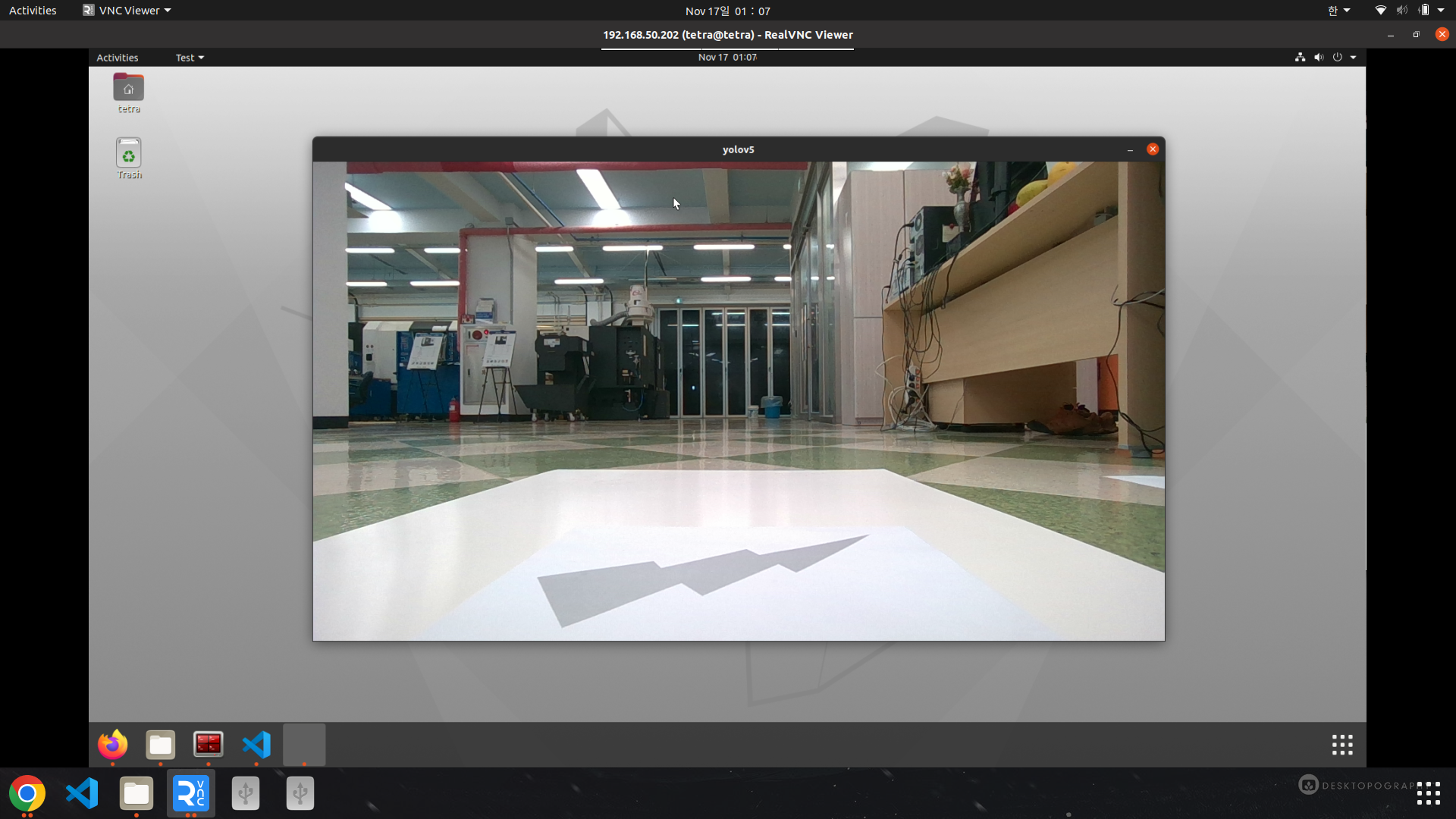The width and height of the screenshot is (1456, 819).
Task: Switch to RealVNC Viewer in host dock
Action: [190, 793]
